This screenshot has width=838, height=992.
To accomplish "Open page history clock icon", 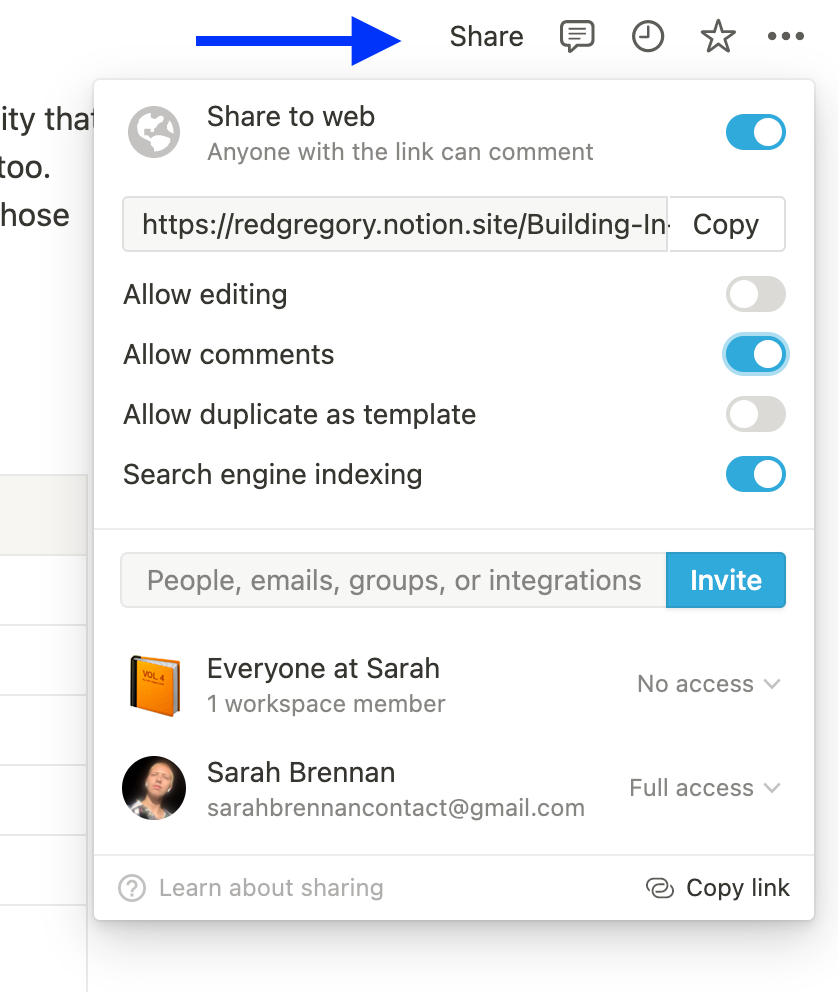I will coord(648,36).
